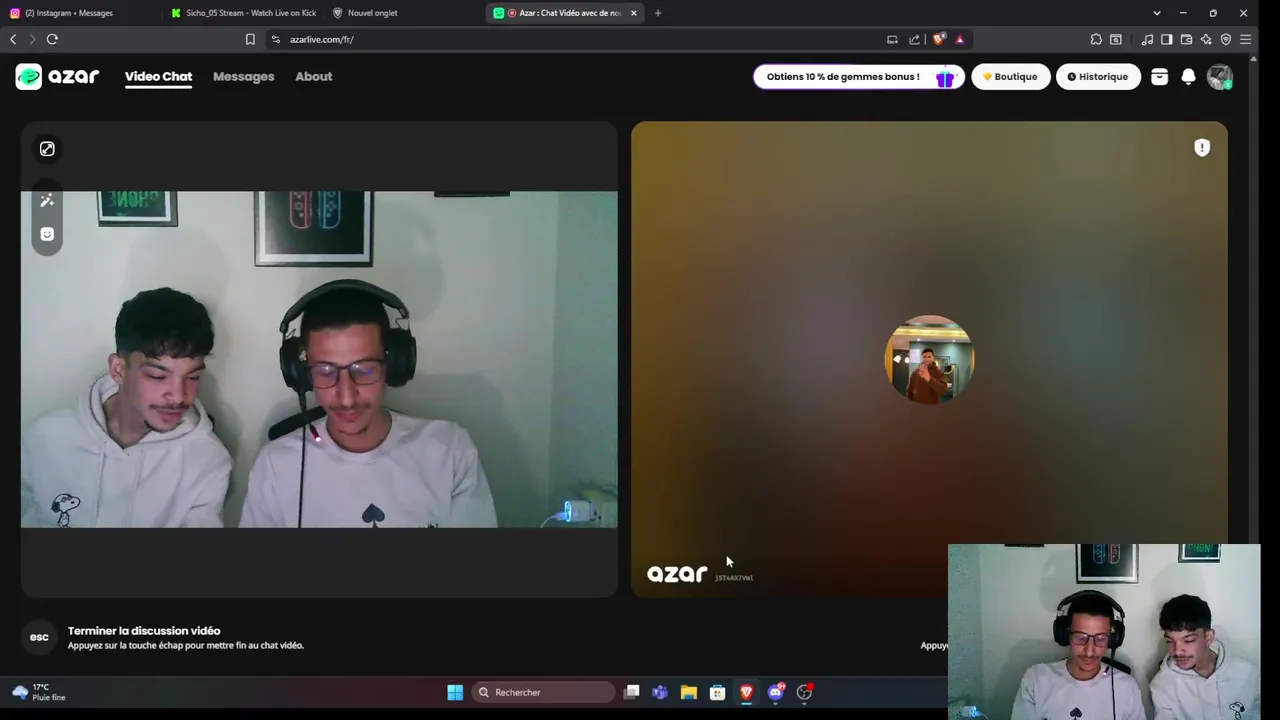Reload the page with the refresh icon
Image resolution: width=1280 pixels, height=720 pixels.
[x=52, y=39]
